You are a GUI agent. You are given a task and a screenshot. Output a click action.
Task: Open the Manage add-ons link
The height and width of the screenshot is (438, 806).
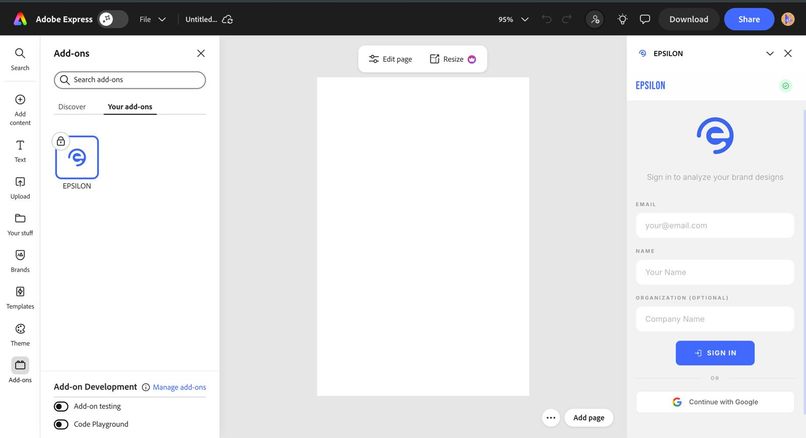pos(179,387)
